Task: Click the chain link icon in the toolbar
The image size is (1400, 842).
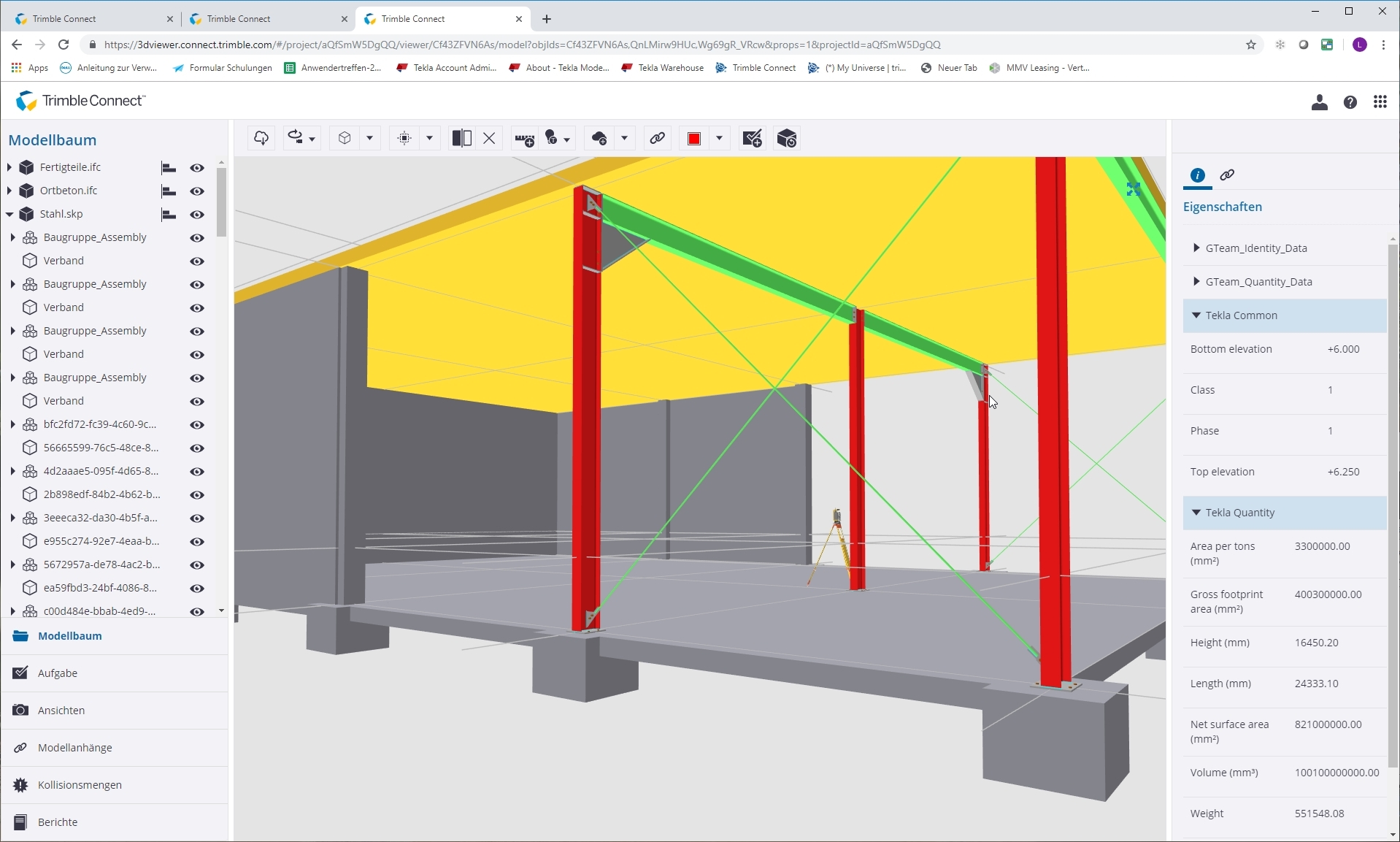Action: coord(657,139)
